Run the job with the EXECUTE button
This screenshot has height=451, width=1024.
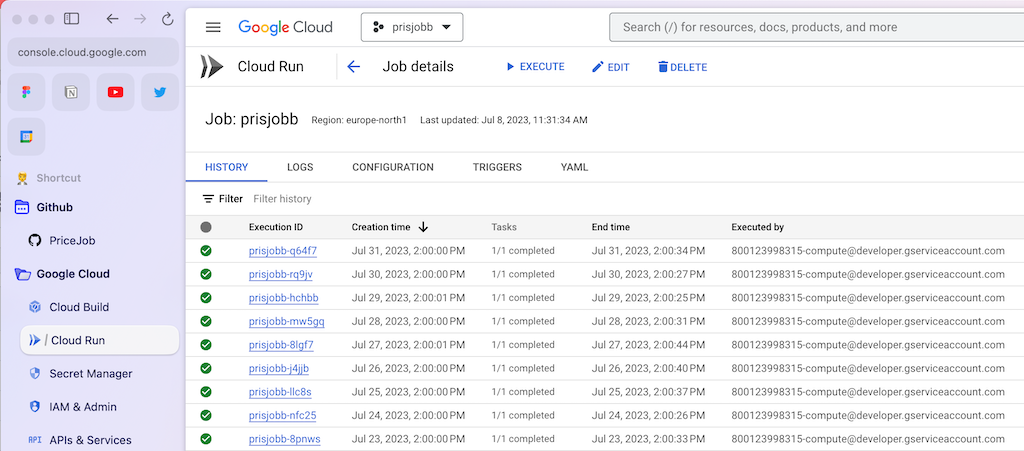[535, 67]
